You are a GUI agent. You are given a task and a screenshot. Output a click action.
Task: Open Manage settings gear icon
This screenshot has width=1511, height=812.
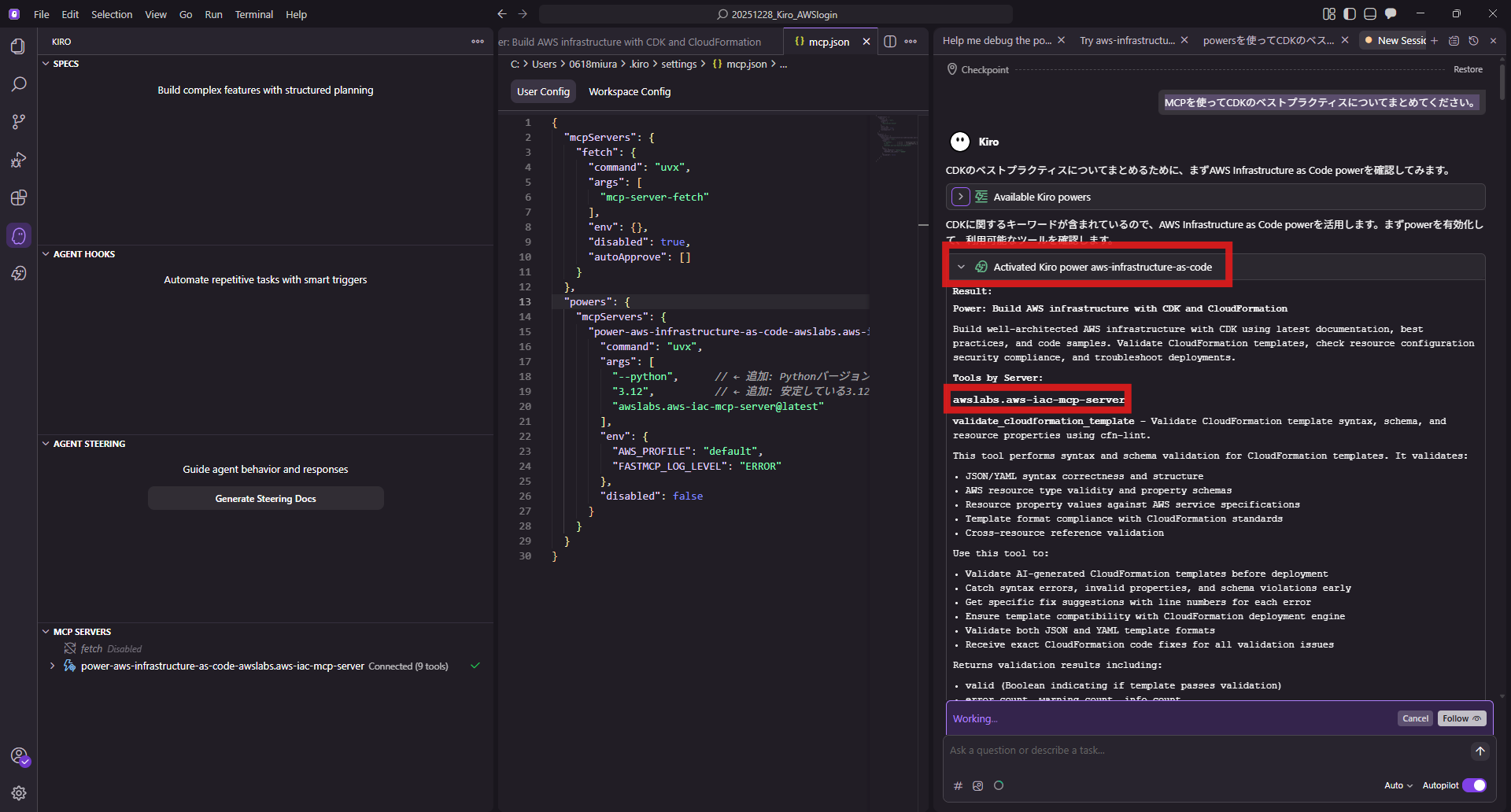[x=18, y=793]
